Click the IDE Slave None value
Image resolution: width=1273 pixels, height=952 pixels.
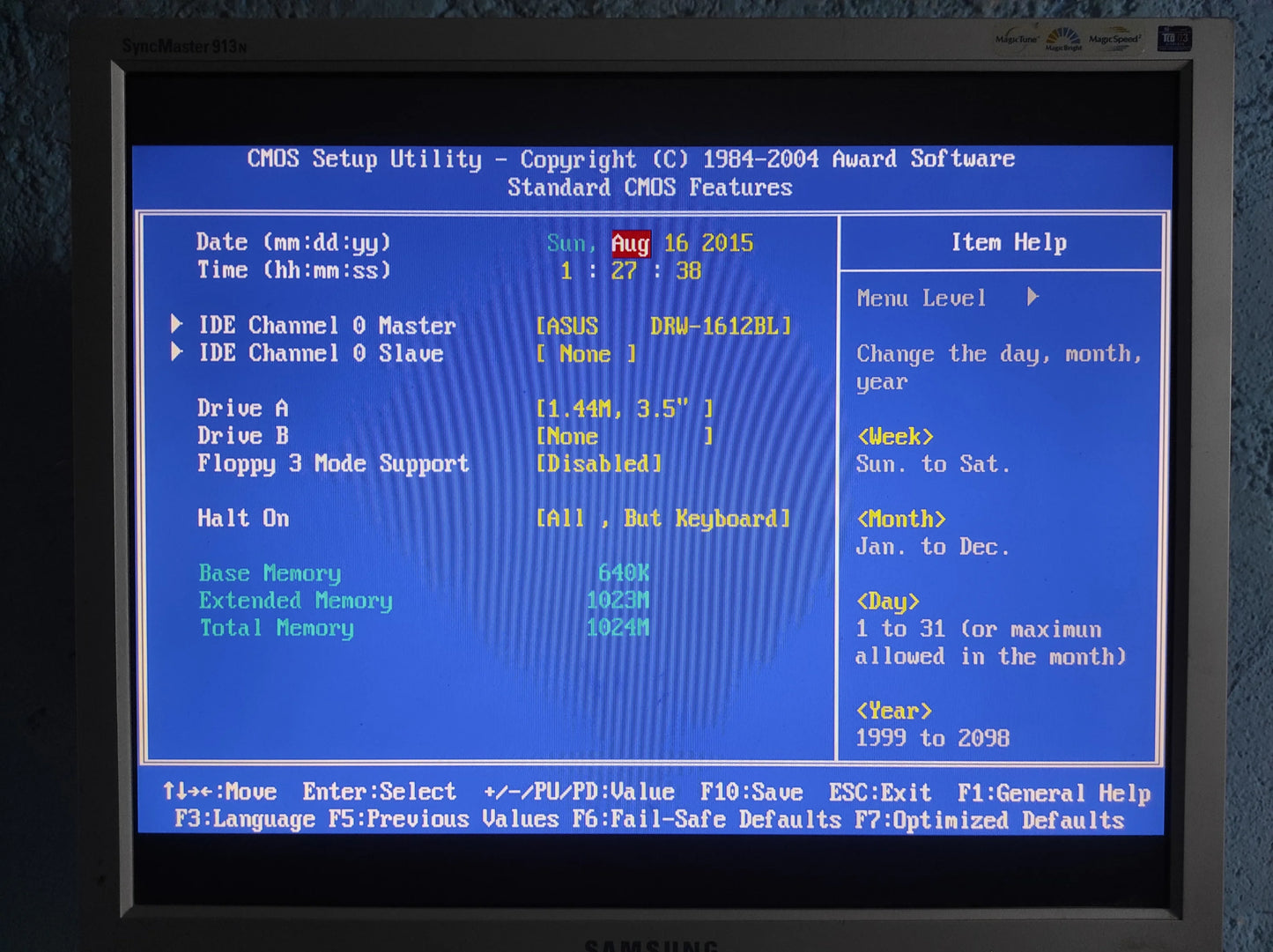click(x=586, y=354)
